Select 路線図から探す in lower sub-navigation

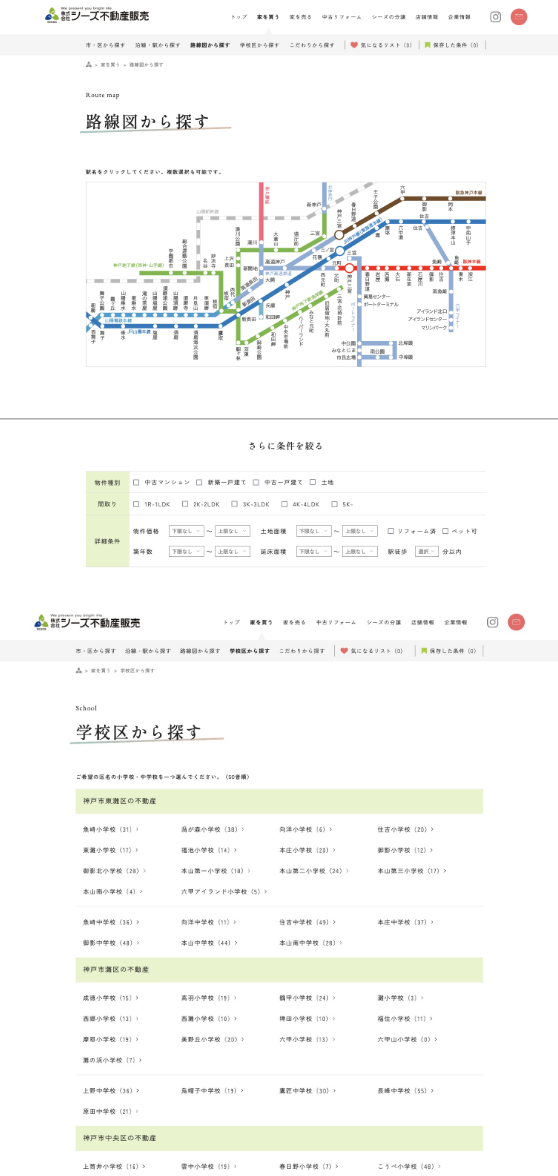click(200, 651)
